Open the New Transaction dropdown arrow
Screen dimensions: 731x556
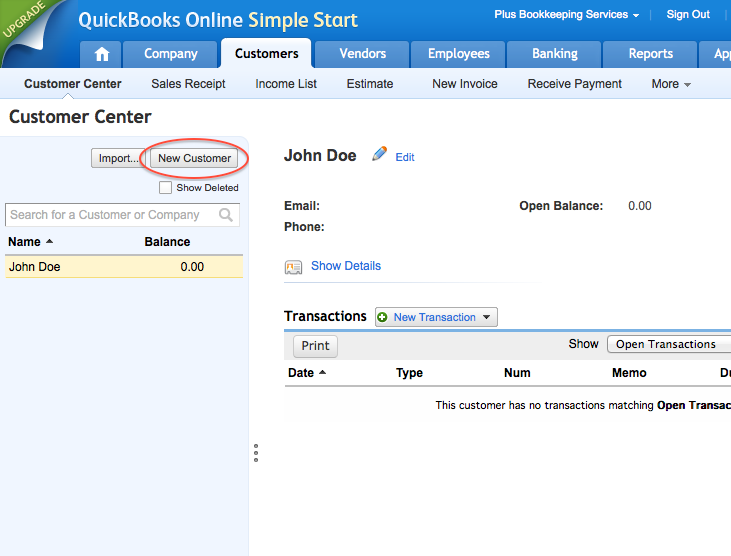pyautogui.click(x=487, y=317)
